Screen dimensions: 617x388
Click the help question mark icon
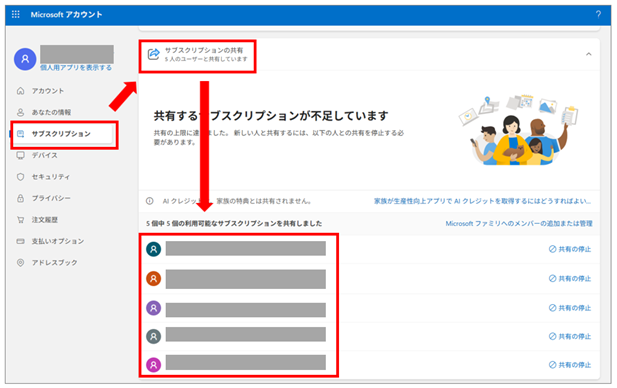pos(598,15)
